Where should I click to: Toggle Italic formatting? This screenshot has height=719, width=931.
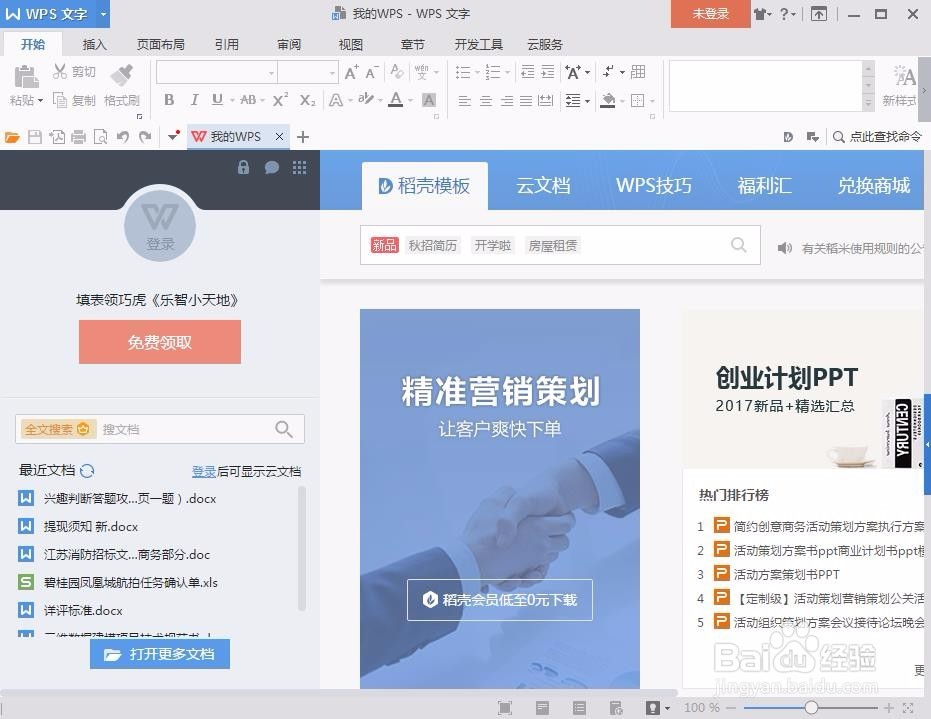tap(194, 100)
